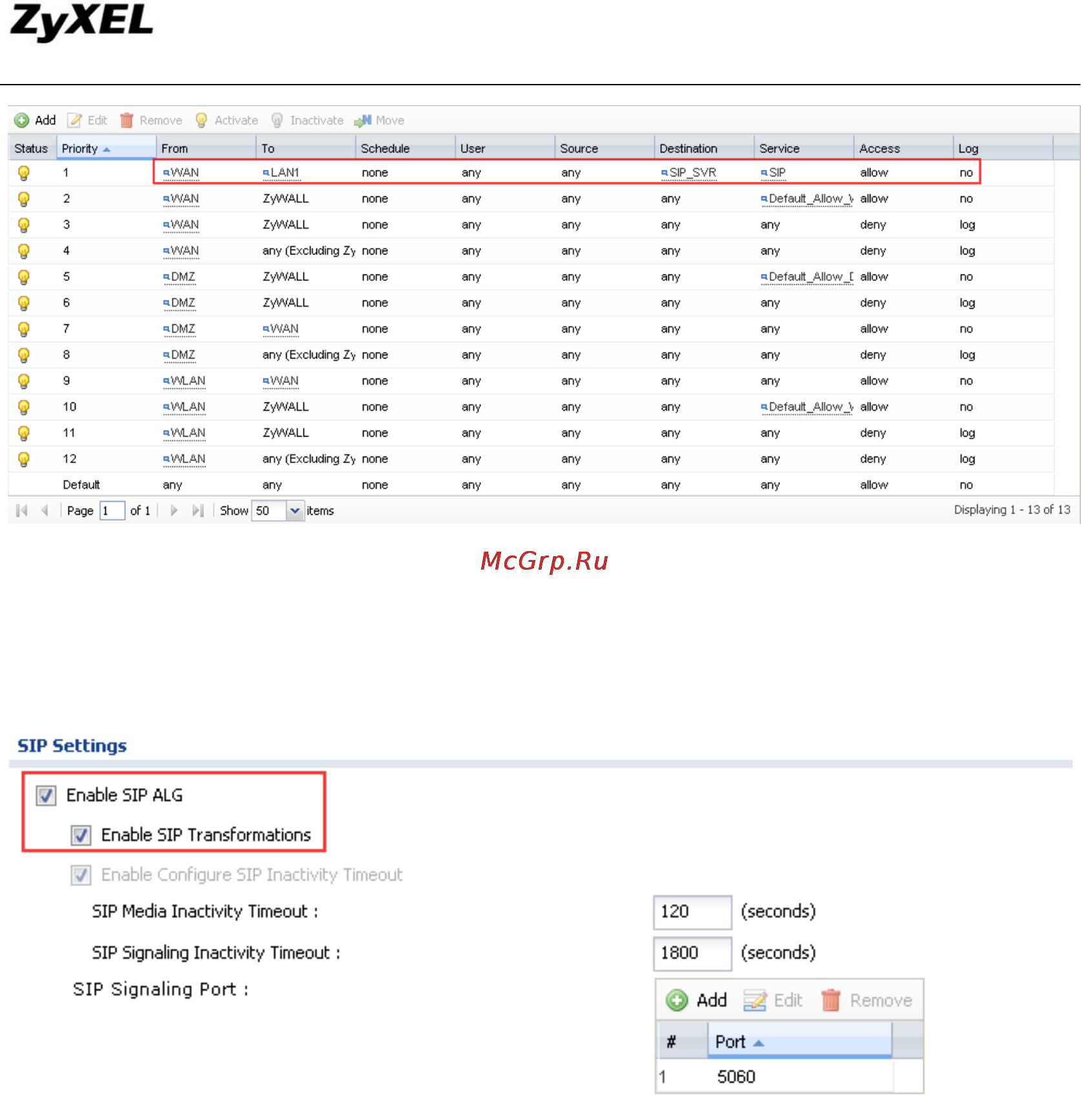Click the Activate lightbulb icon
This screenshot has height=1120, width=1081.
click(x=201, y=120)
